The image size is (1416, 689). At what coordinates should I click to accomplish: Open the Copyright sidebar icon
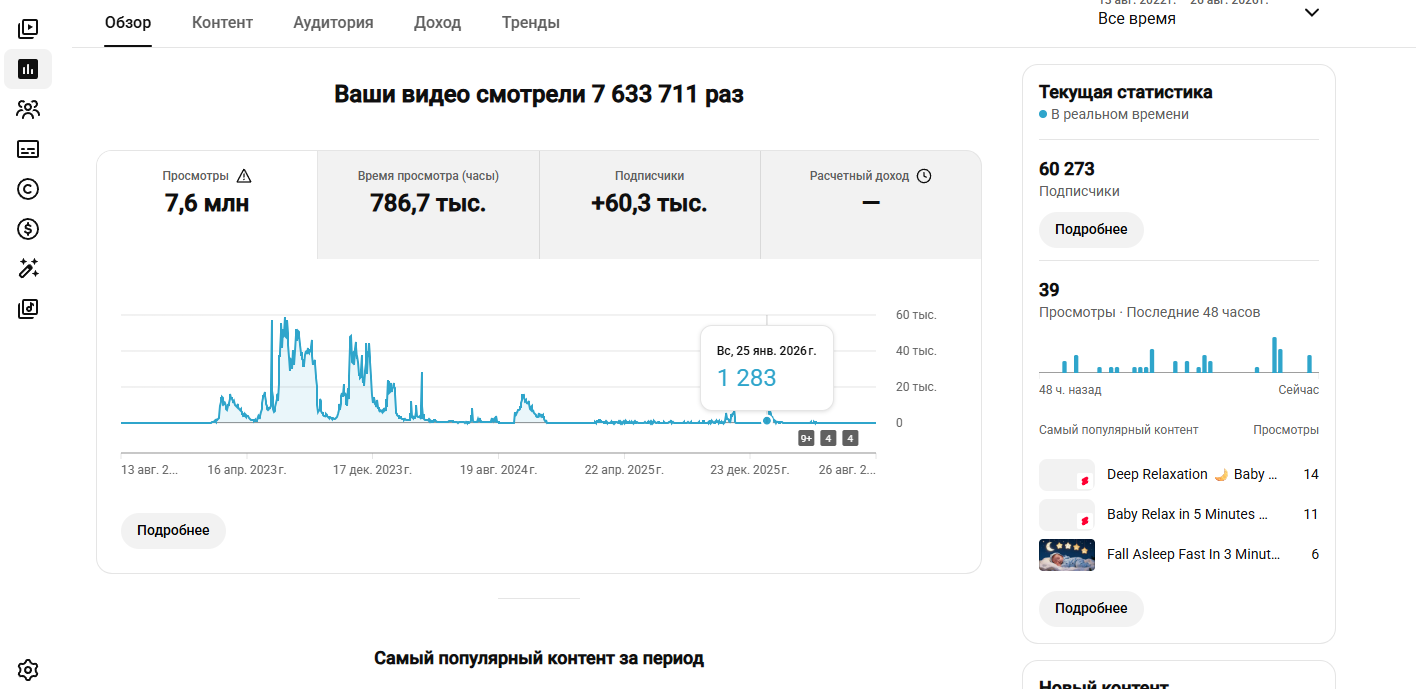coord(28,189)
